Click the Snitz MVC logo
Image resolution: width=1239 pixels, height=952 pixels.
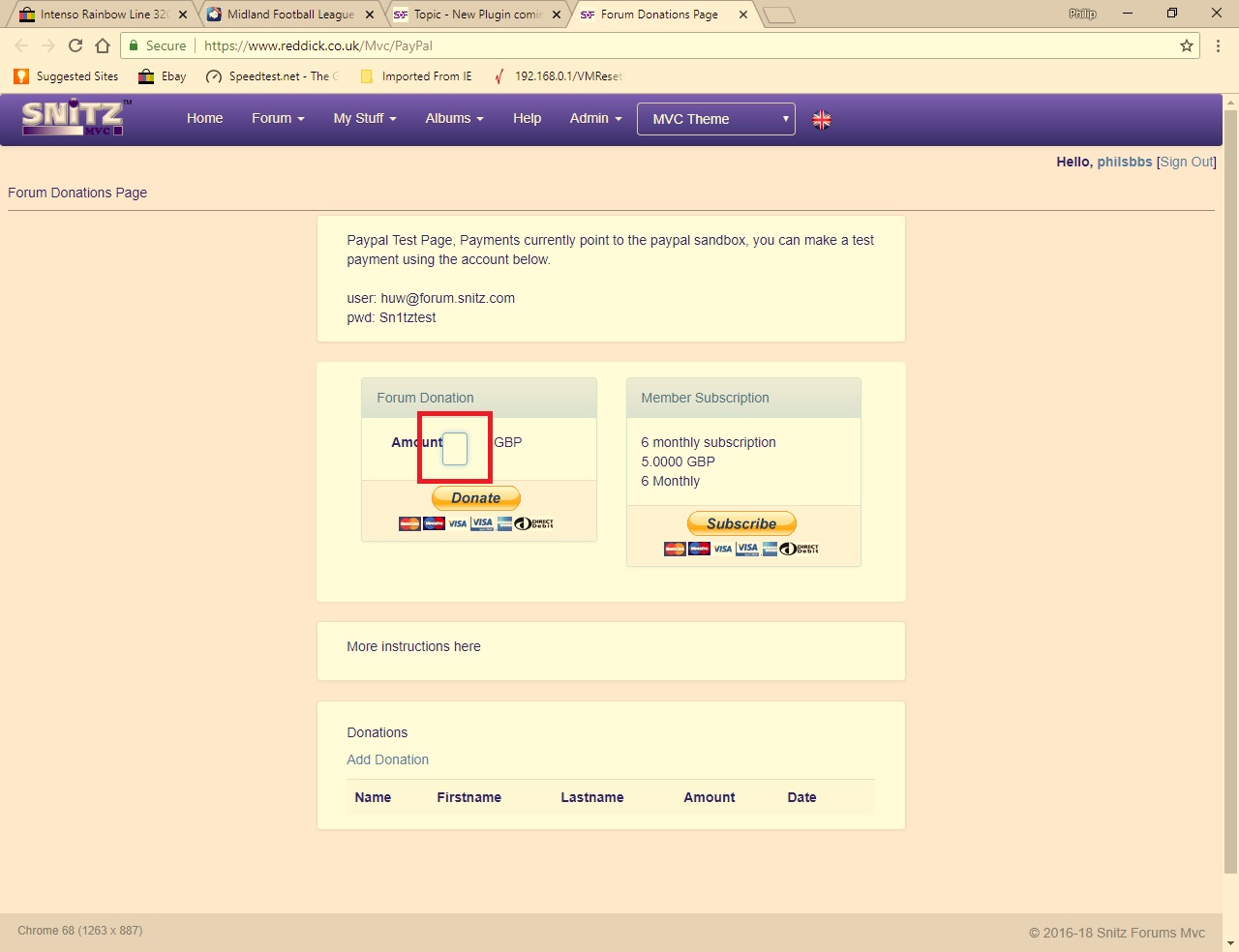[x=74, y=118]
